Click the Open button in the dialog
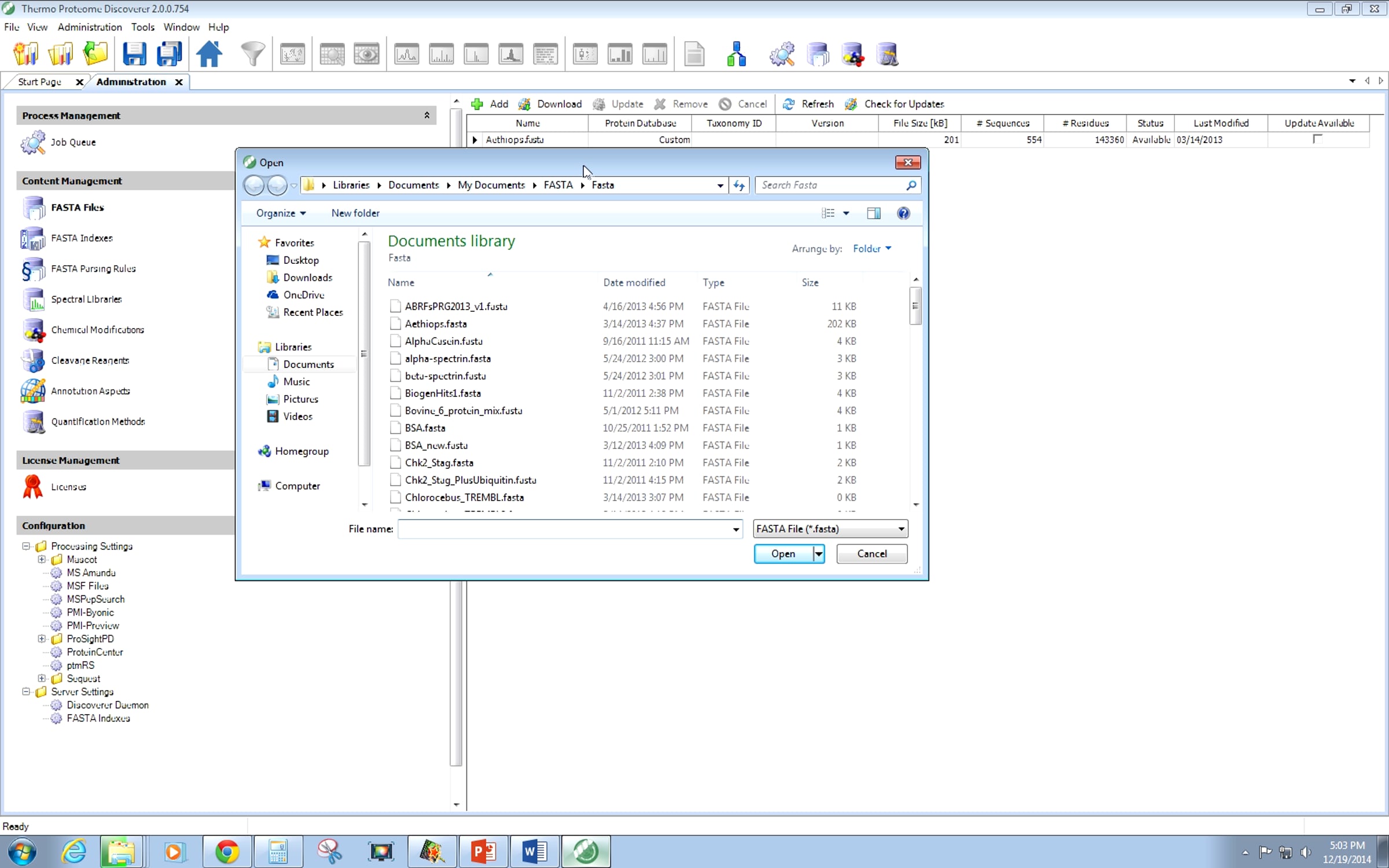 783,554
